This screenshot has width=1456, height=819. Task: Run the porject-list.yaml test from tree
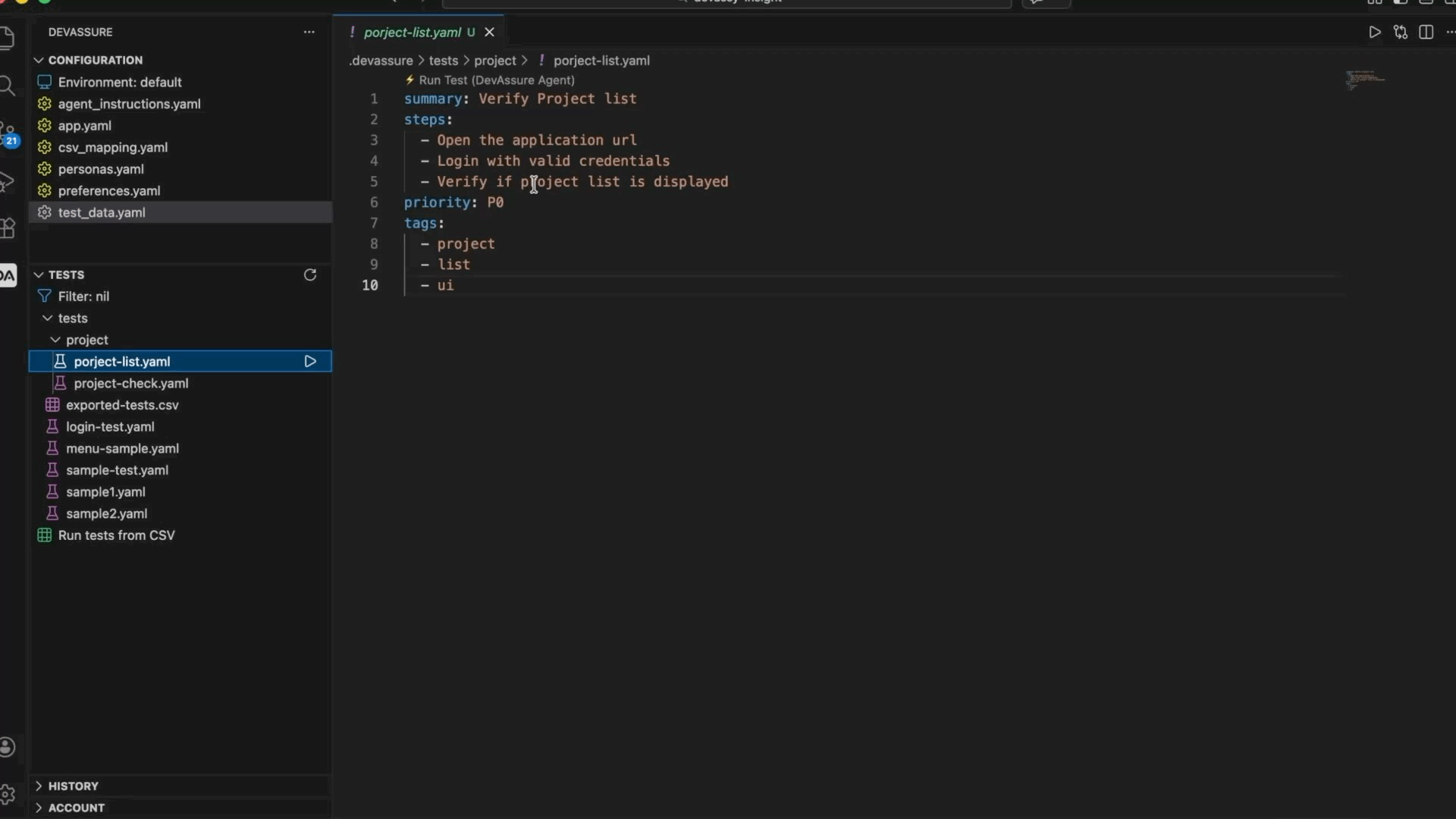(310, 362)
